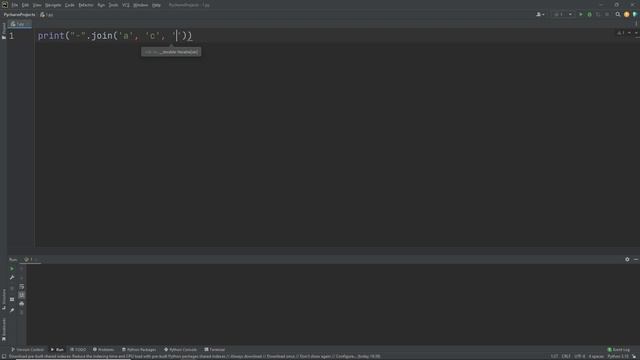Rerun with green play icon in Run panel
The image size is (640, 360).
(12, 269)
